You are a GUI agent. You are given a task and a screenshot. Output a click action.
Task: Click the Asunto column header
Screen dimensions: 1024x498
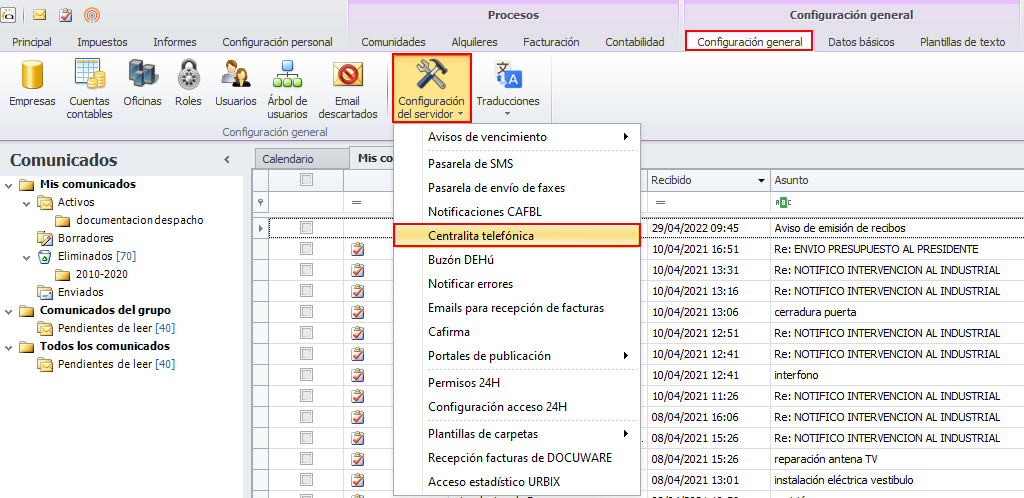(897, 180)
